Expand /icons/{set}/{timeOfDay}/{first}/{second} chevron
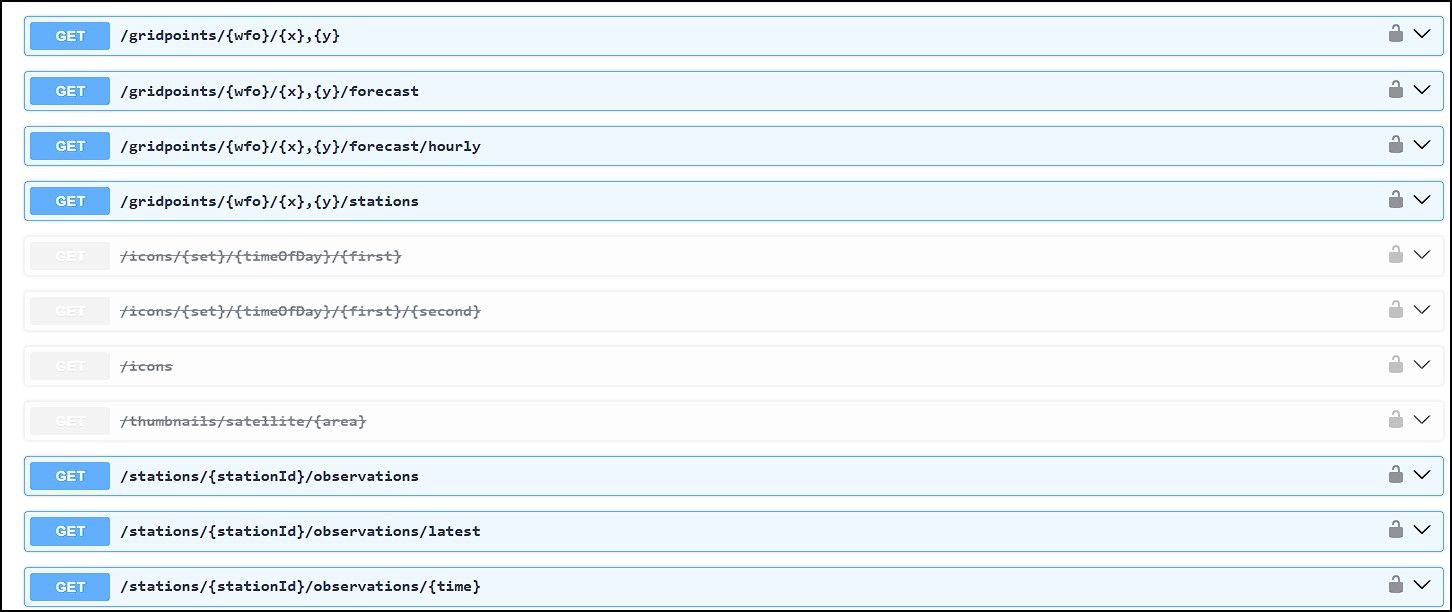This screenshot has height=612, width=1452. (1423, 310)
